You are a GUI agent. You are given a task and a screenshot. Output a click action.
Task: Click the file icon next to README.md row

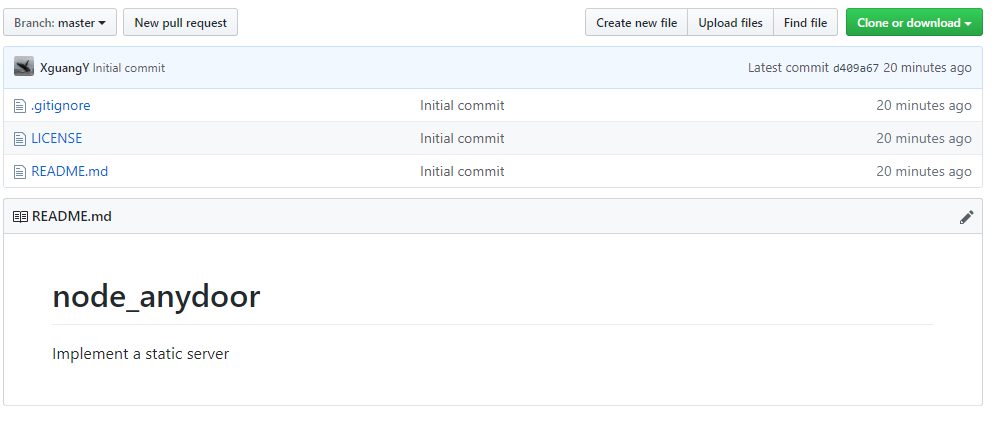tap(20, 172)
